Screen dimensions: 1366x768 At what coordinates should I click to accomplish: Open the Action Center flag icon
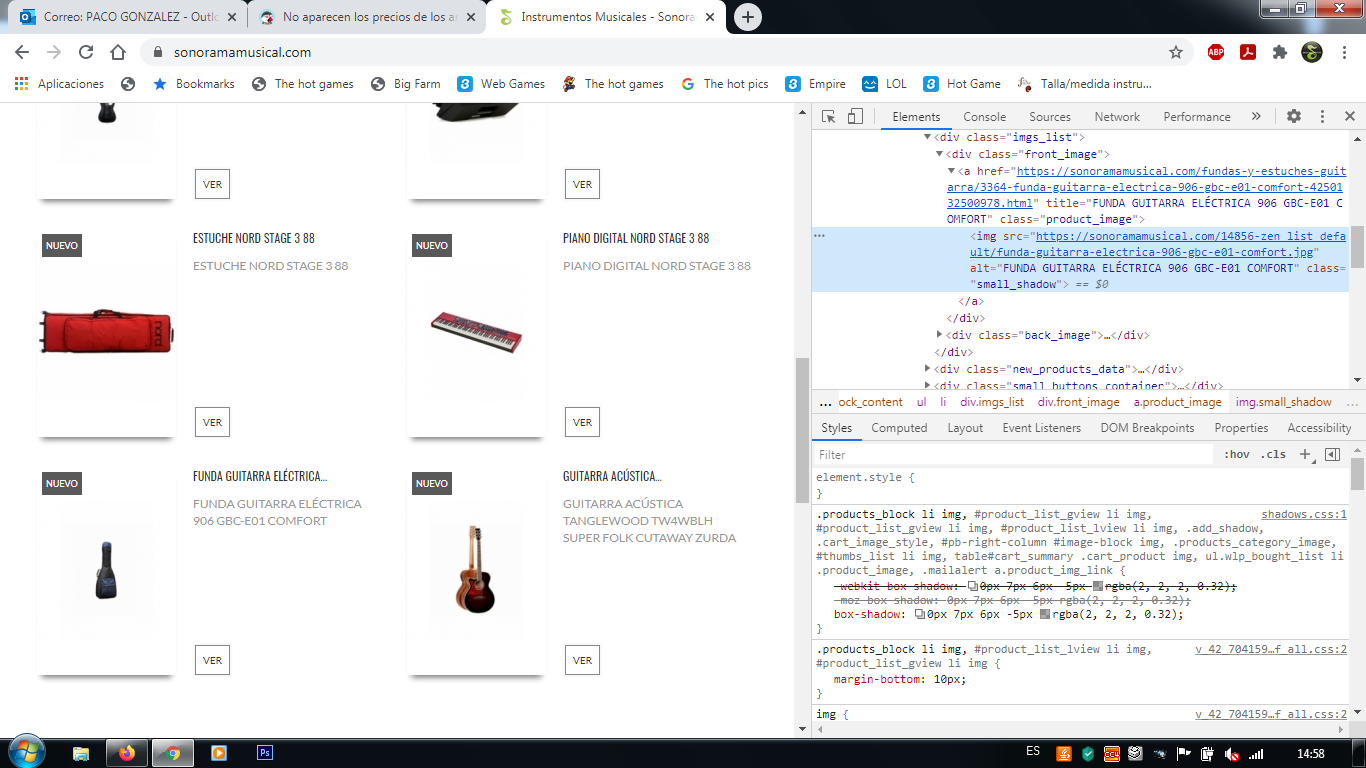coord(1183,754)
